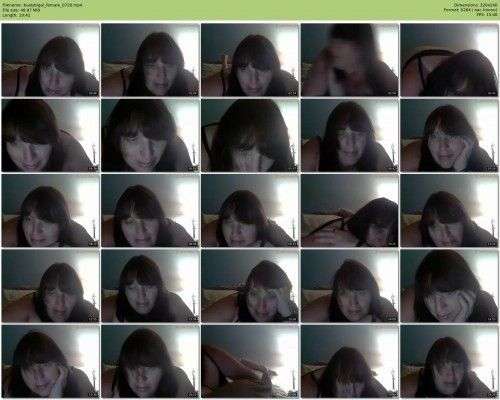Click the dimensions info line in the header

(476, 5)
